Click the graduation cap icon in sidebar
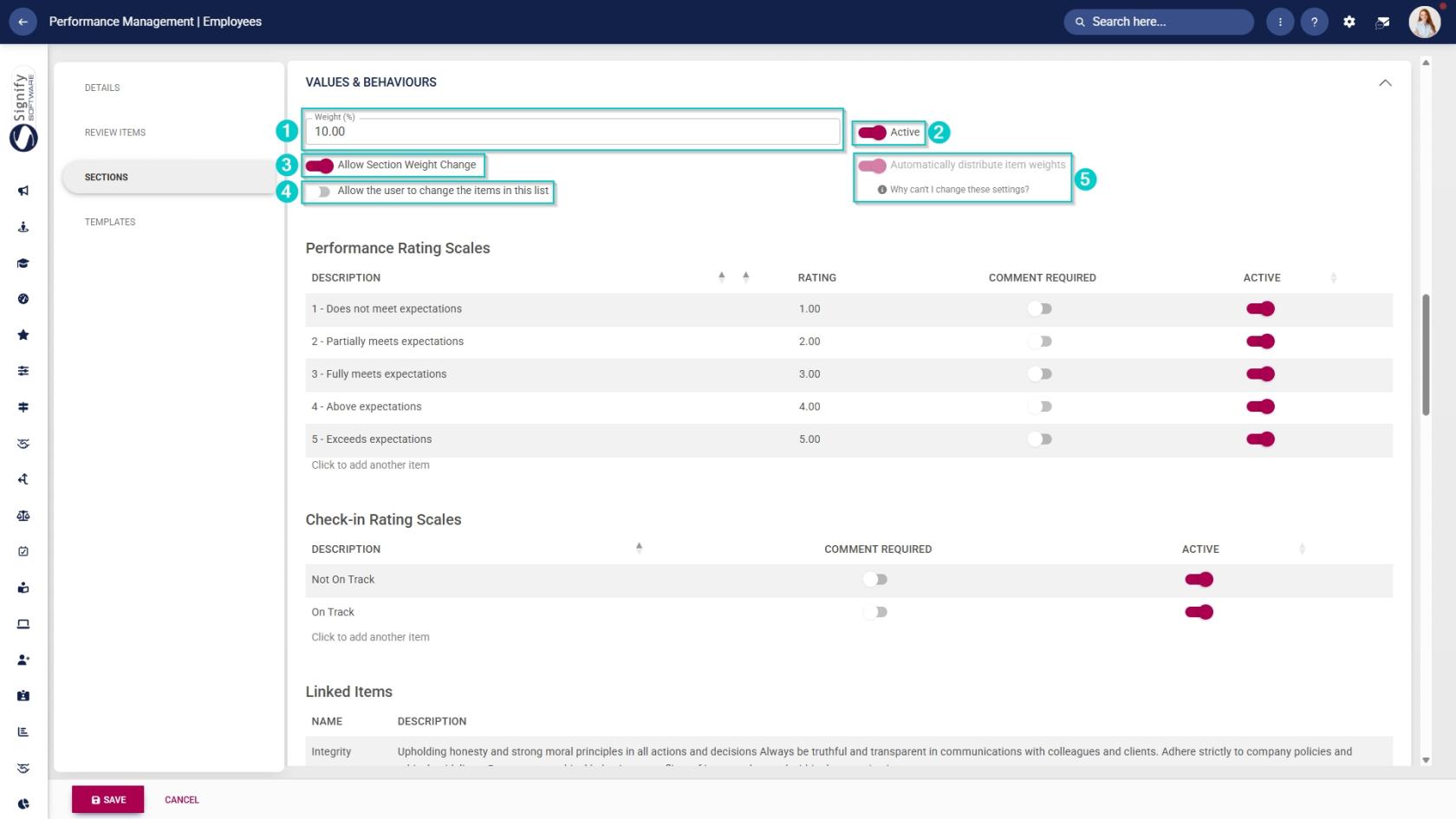The height and width of the screenshot is (819, 1456). tap(23, 263)
